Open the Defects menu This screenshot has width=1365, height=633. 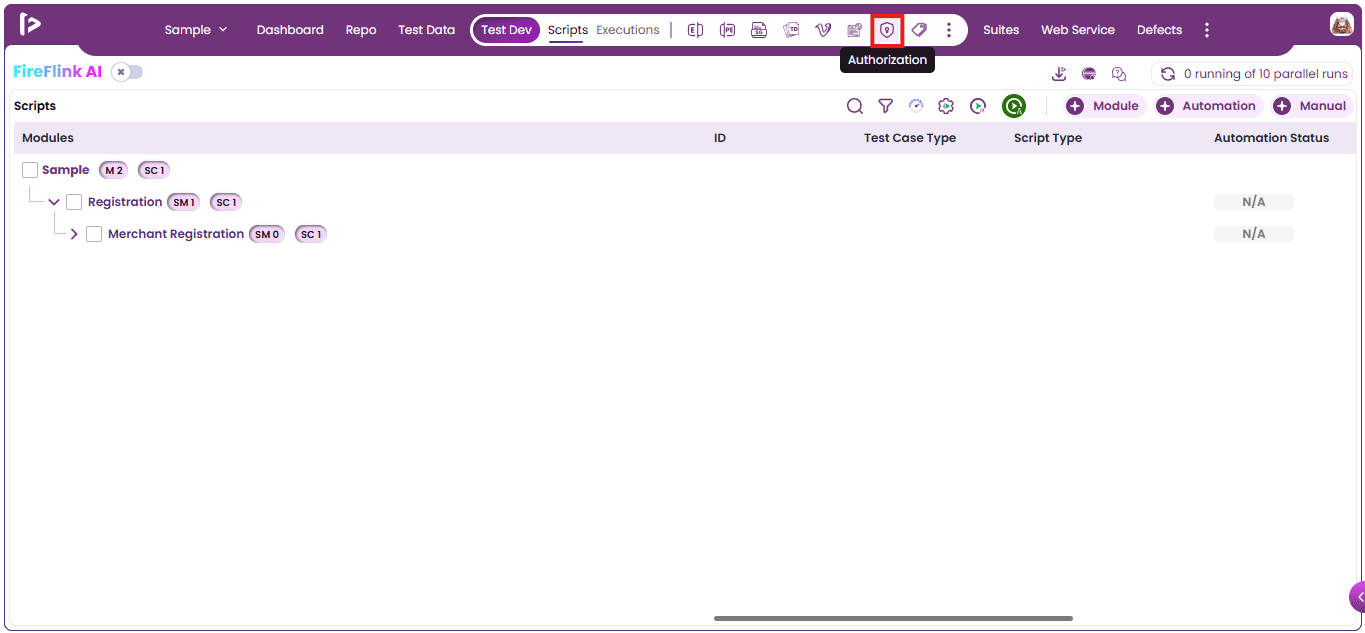pos(1160,30)
